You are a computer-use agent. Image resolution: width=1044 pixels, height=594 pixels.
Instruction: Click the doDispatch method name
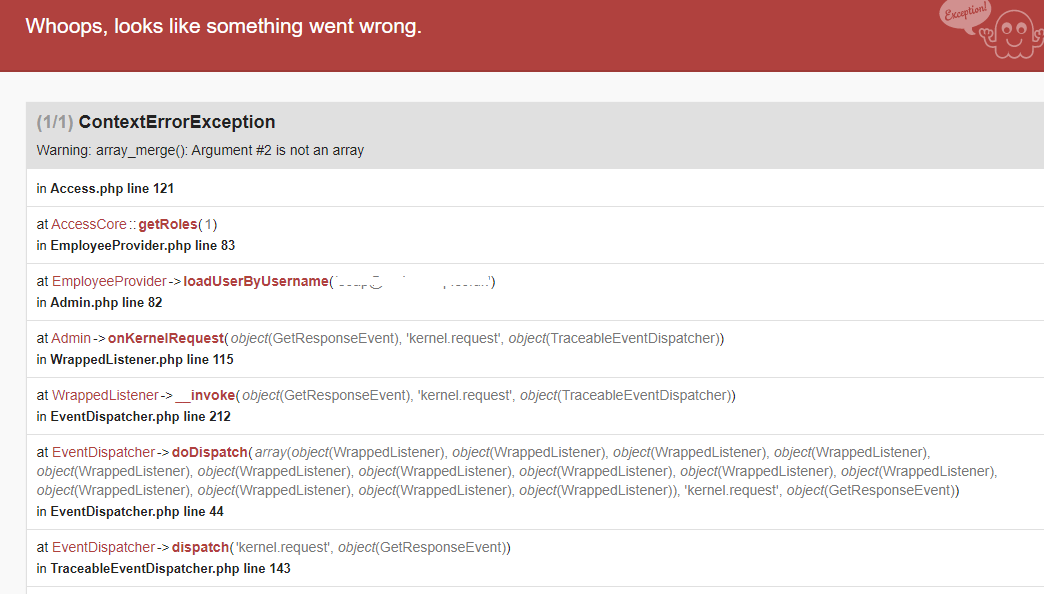209,452
